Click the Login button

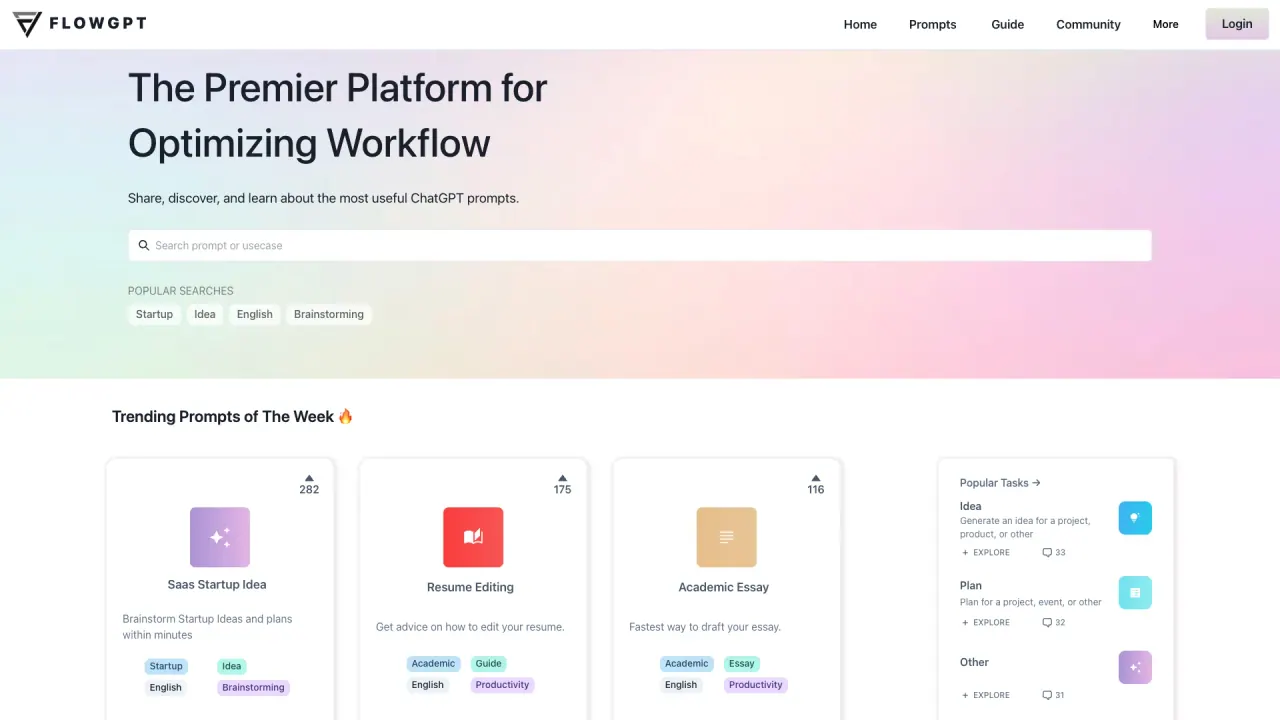click(1237, 24)
